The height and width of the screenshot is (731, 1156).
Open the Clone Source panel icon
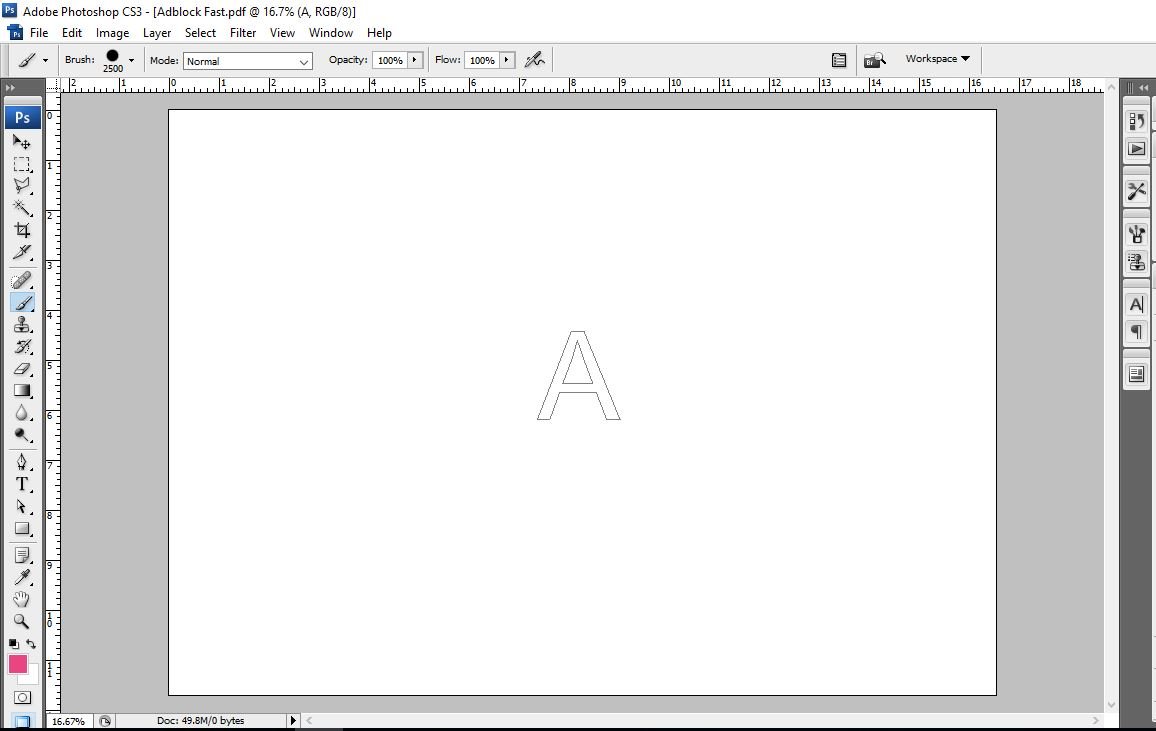pos(1136,262)
